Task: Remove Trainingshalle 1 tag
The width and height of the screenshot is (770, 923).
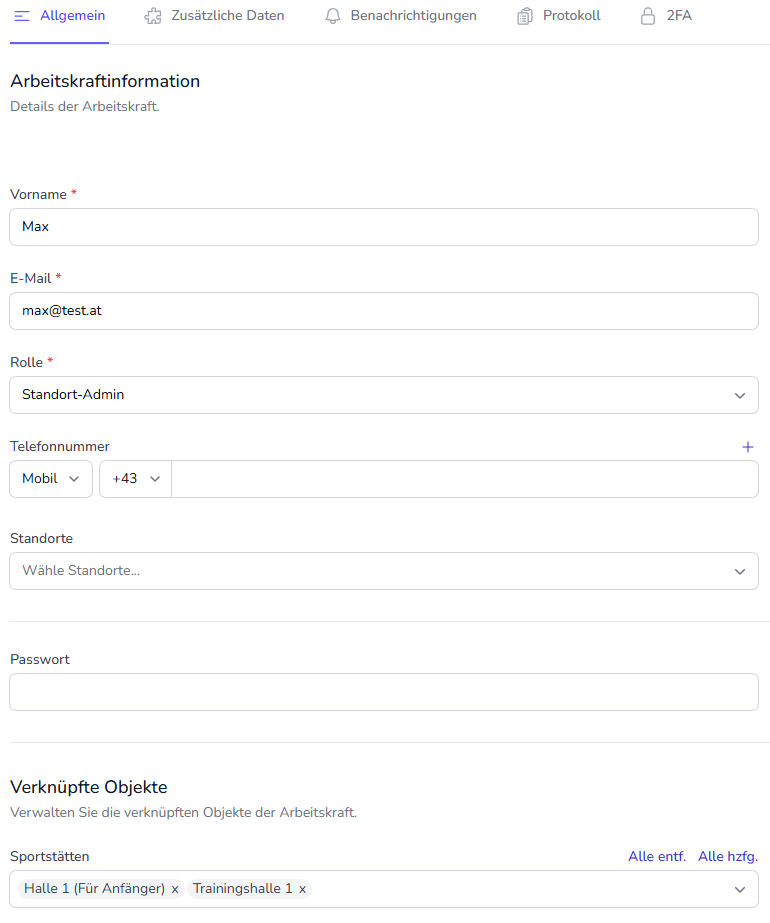Action: point(302,889)
